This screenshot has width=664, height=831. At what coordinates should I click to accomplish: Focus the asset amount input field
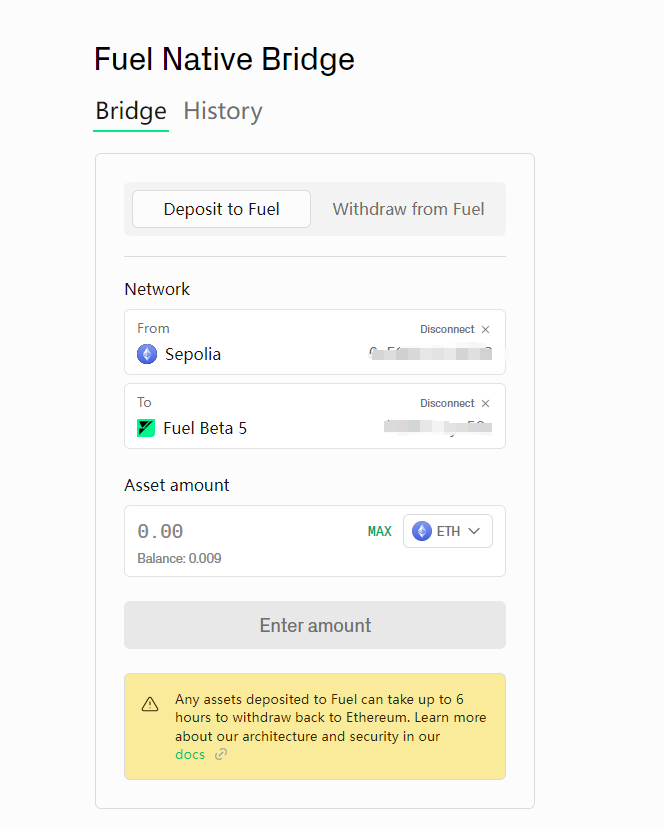click(246, 532)
